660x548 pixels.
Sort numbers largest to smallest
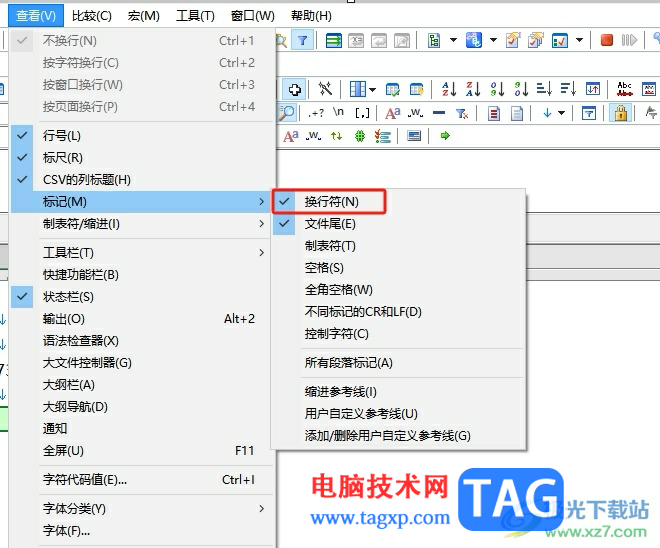521,89
